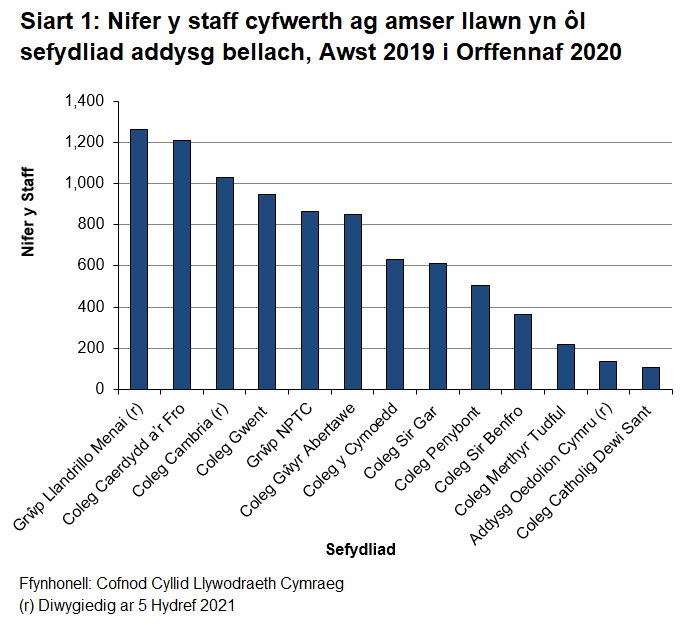692x628 pixels.
Task: Click the Coleg Cambria bar
Action: (225, 283)
